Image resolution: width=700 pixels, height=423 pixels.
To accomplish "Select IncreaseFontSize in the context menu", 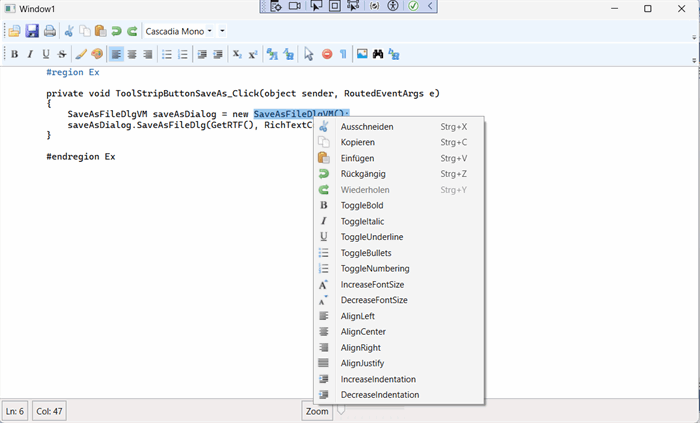I will click(399, 284).
